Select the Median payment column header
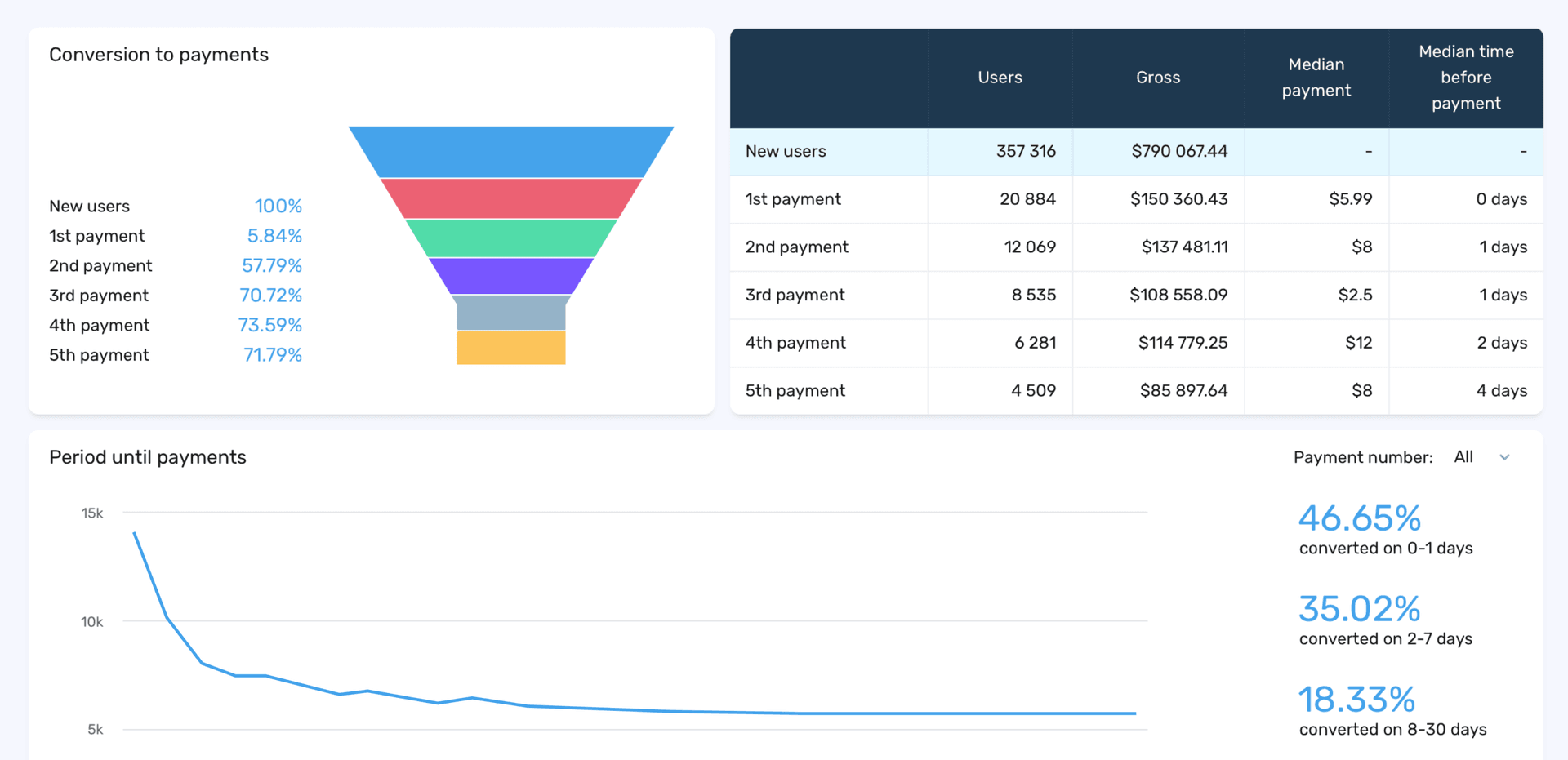This screenshot has width=1568, height=760. [x=1316, y=78]
